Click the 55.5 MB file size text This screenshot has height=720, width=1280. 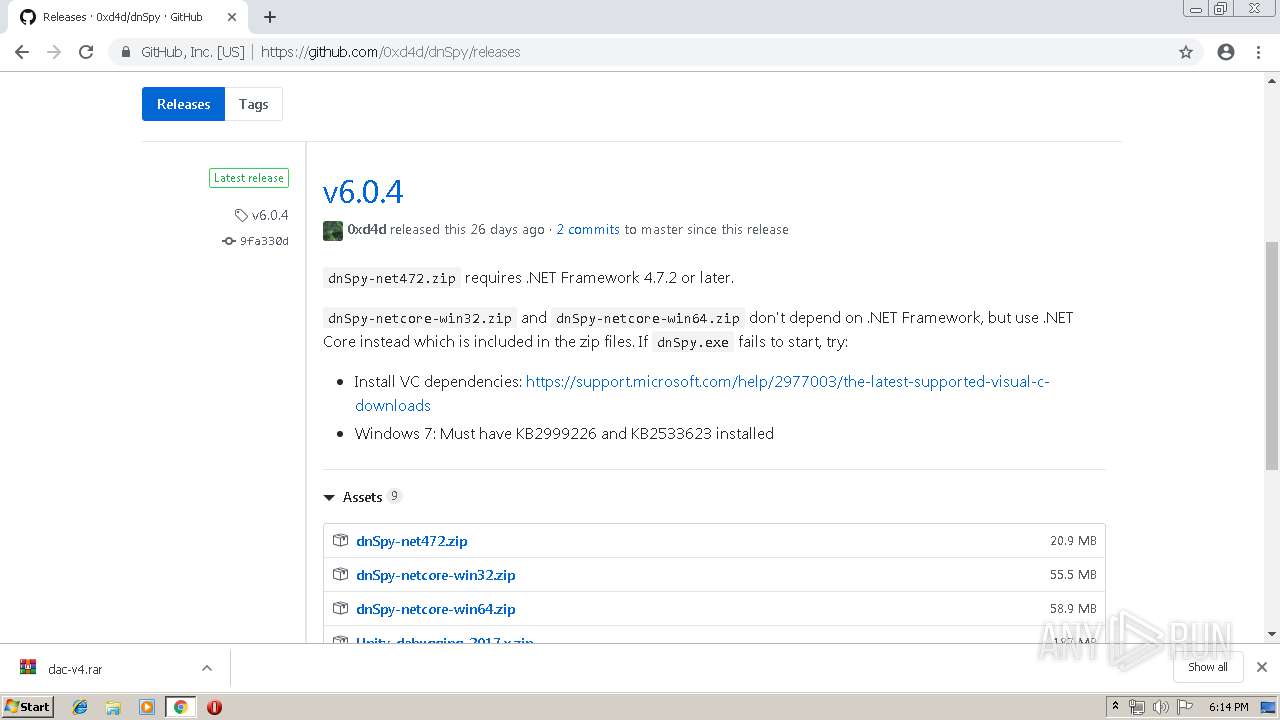click(x=1073, y=575)
